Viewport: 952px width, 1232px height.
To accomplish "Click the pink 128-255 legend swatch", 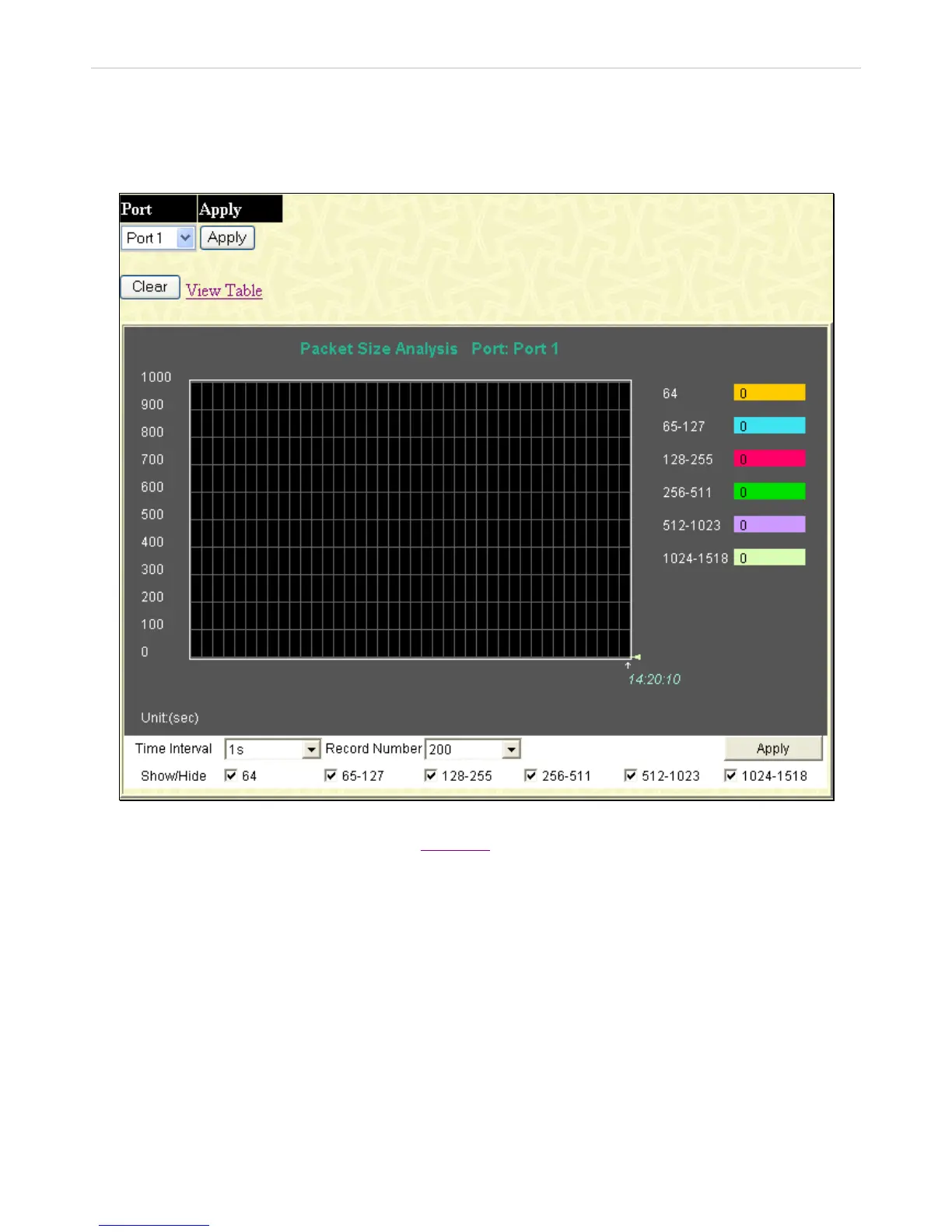I will click(x=769, y=459).
